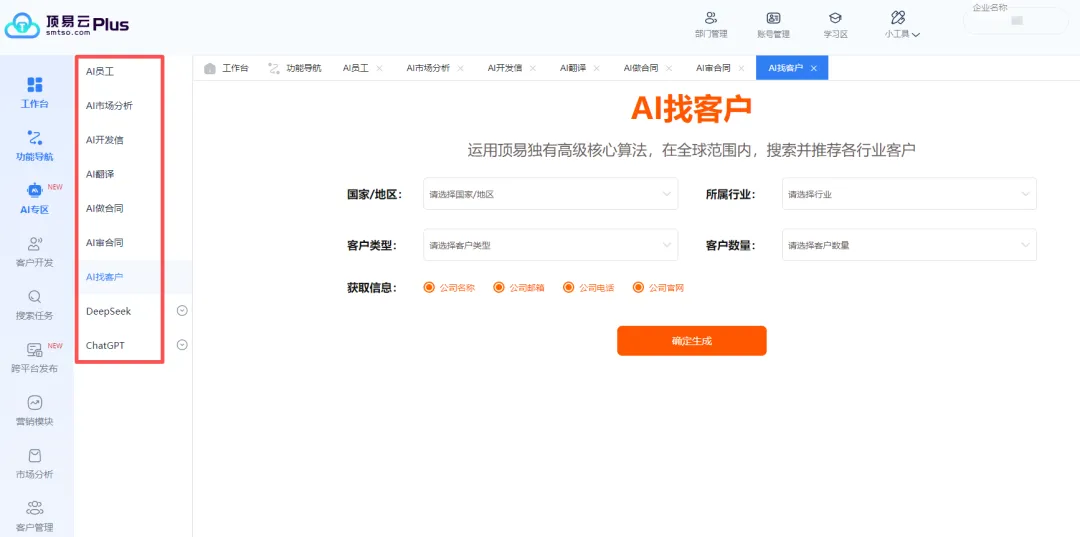
Task: Click the 企业名称 field at top right
Action: point(1015,21)
